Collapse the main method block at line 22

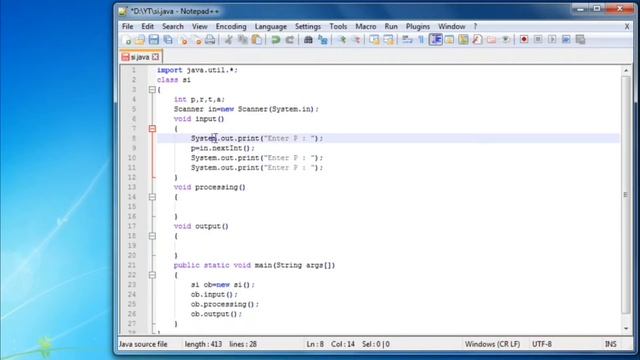pos(152,275)
